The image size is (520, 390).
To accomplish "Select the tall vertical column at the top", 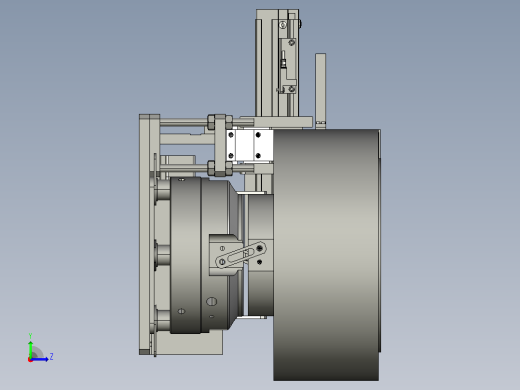I will pos(277,63).
